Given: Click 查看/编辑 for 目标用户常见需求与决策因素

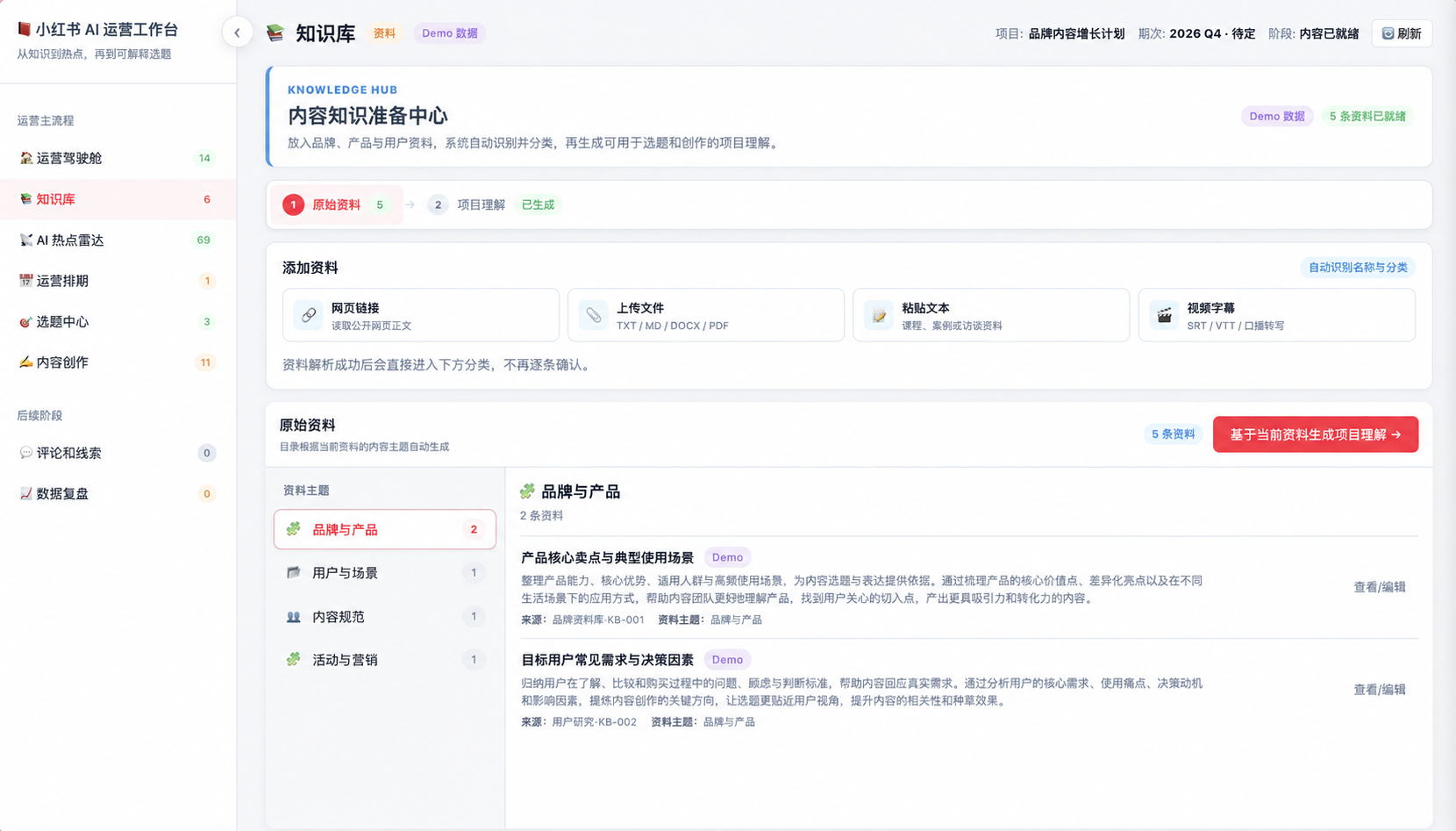Looking at the screenshot, I should [x=1380, y=690].
